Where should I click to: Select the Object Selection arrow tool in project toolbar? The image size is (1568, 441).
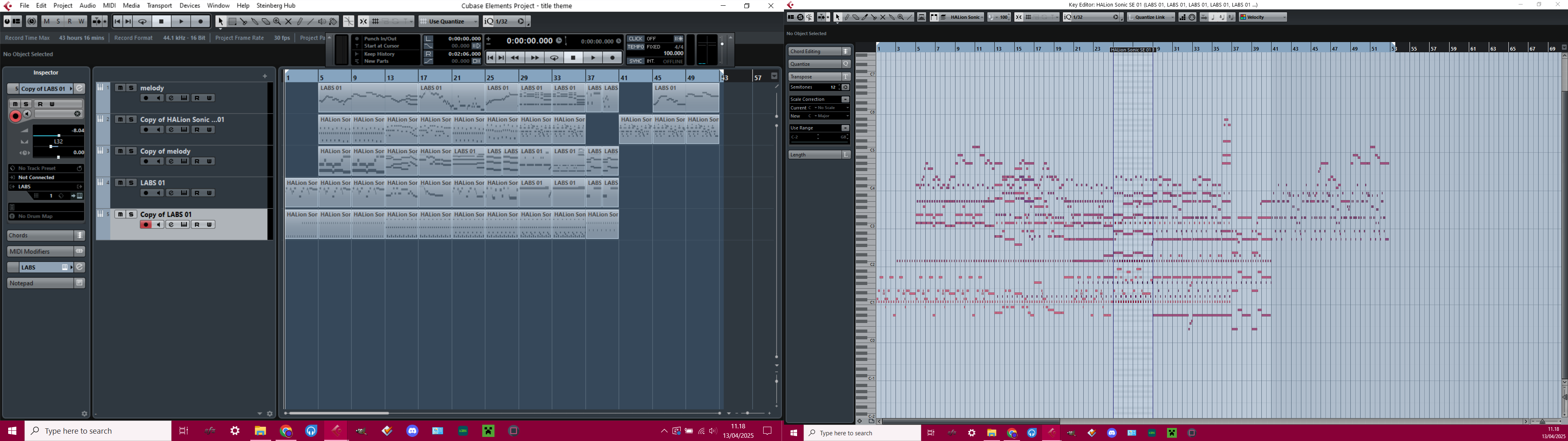pyautogui.click(x=220, y=21)
